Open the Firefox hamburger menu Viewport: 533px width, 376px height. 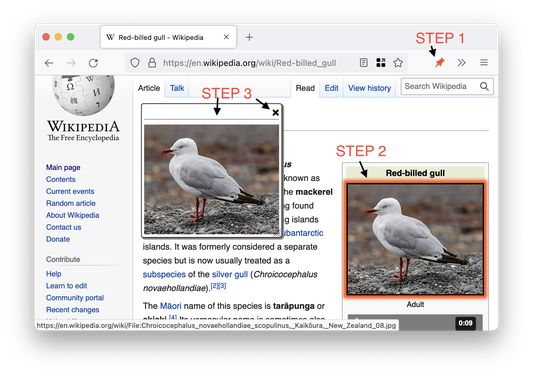484,63
